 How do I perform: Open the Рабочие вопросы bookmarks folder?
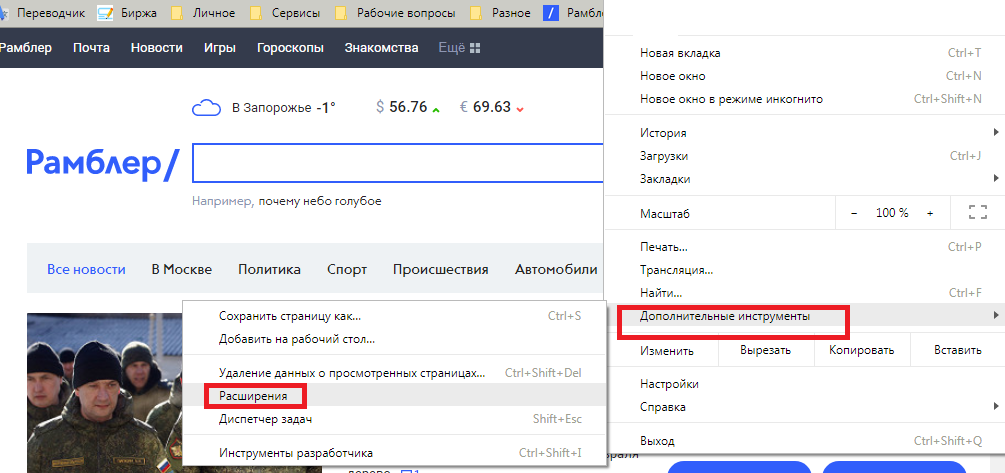(395, 13)
